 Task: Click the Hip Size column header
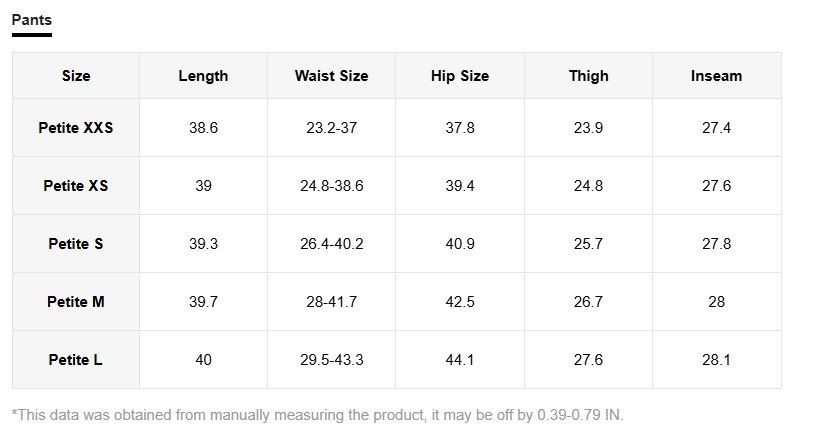[460, 76]
